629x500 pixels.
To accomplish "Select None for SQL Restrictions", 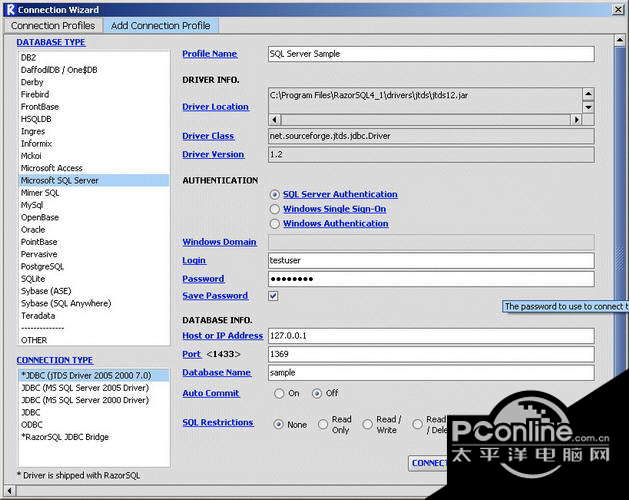I will pos(278,425).
